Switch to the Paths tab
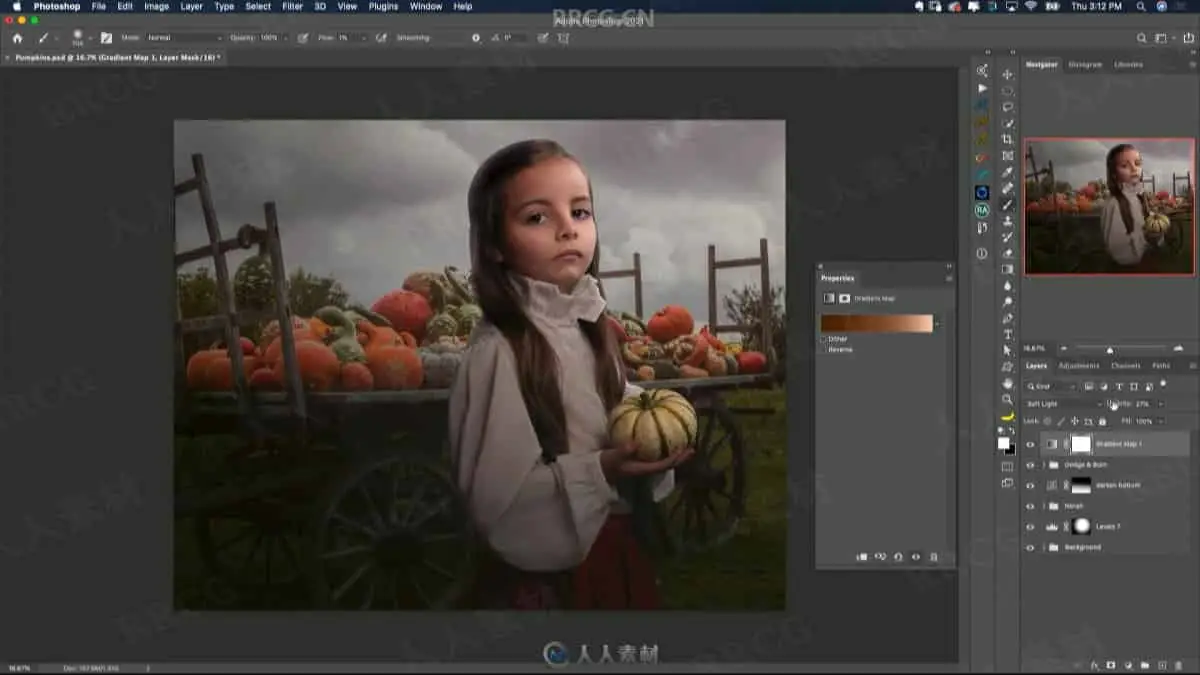The image size is (1200, 675). pos(1161,366)
